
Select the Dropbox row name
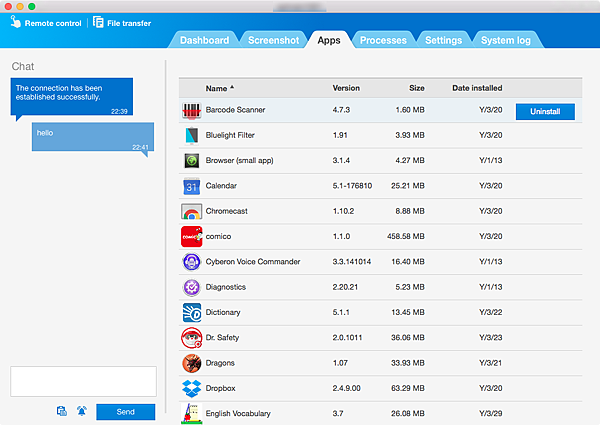pyautogui.click(x=220, y=388)
